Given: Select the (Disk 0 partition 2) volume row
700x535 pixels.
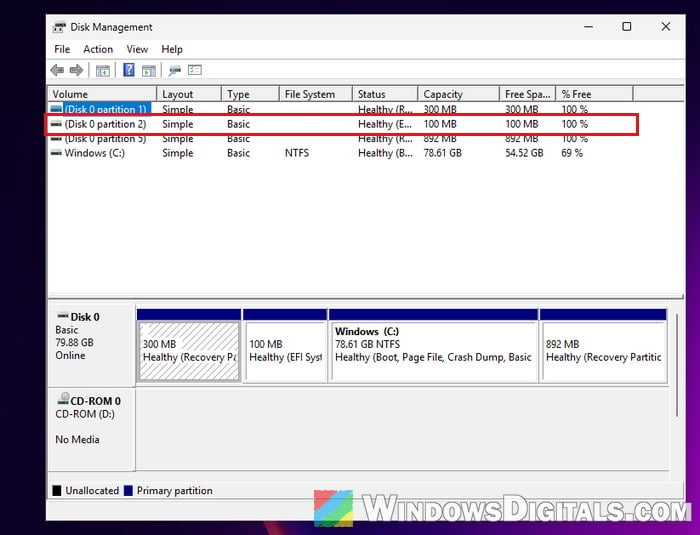Looking at the screenshot, I should point(341,124).
